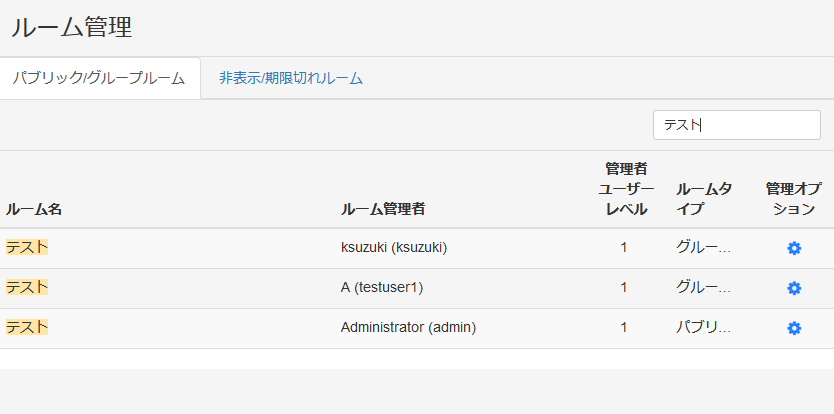Focus the search field containing テスト
This screenshot has height=414, width=834.
736,125
